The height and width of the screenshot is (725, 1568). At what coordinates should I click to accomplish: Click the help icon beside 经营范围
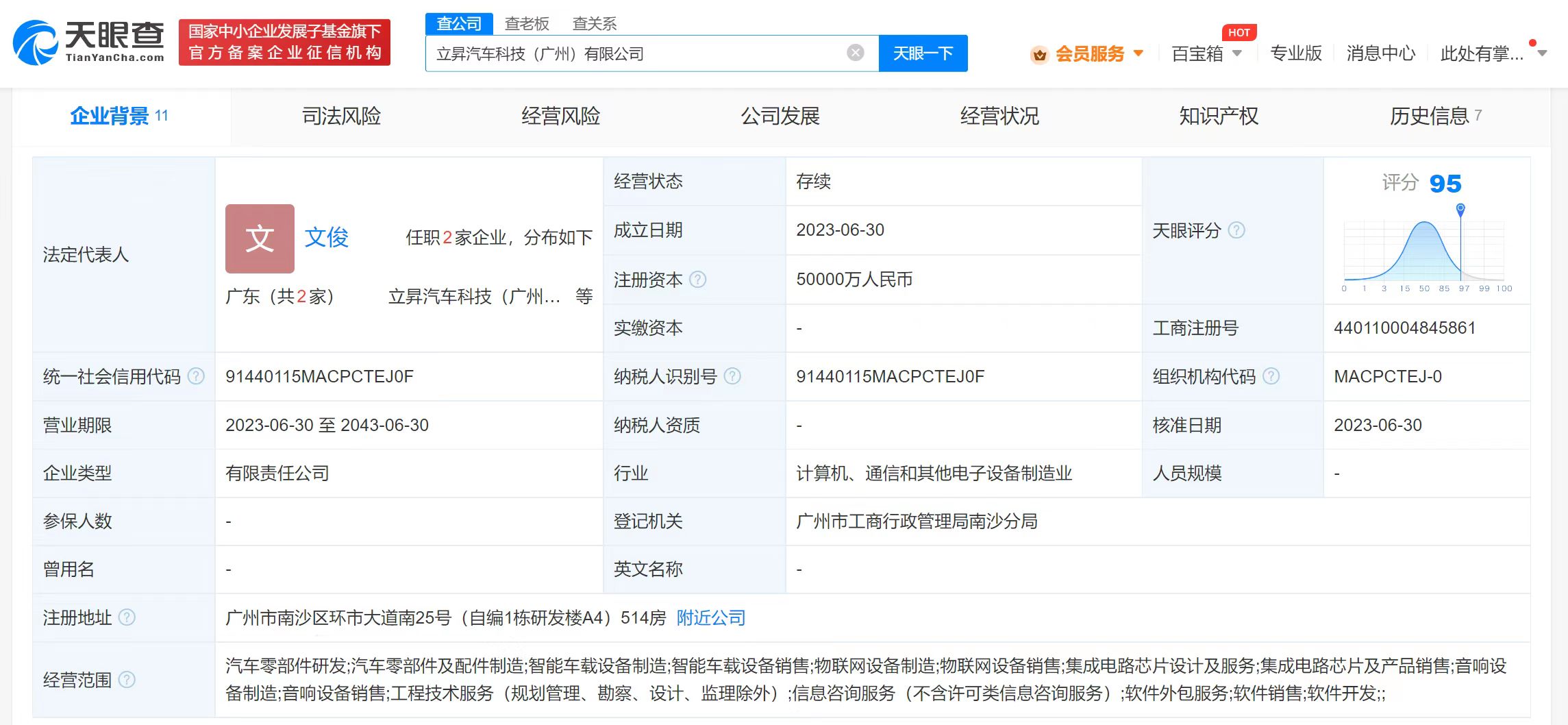click(x=127, y=679)
